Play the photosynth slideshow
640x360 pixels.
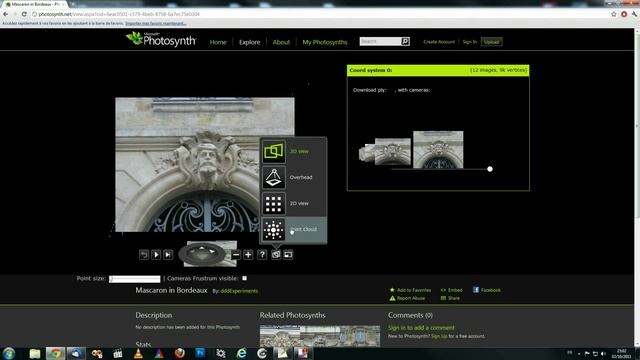point(156,255)
